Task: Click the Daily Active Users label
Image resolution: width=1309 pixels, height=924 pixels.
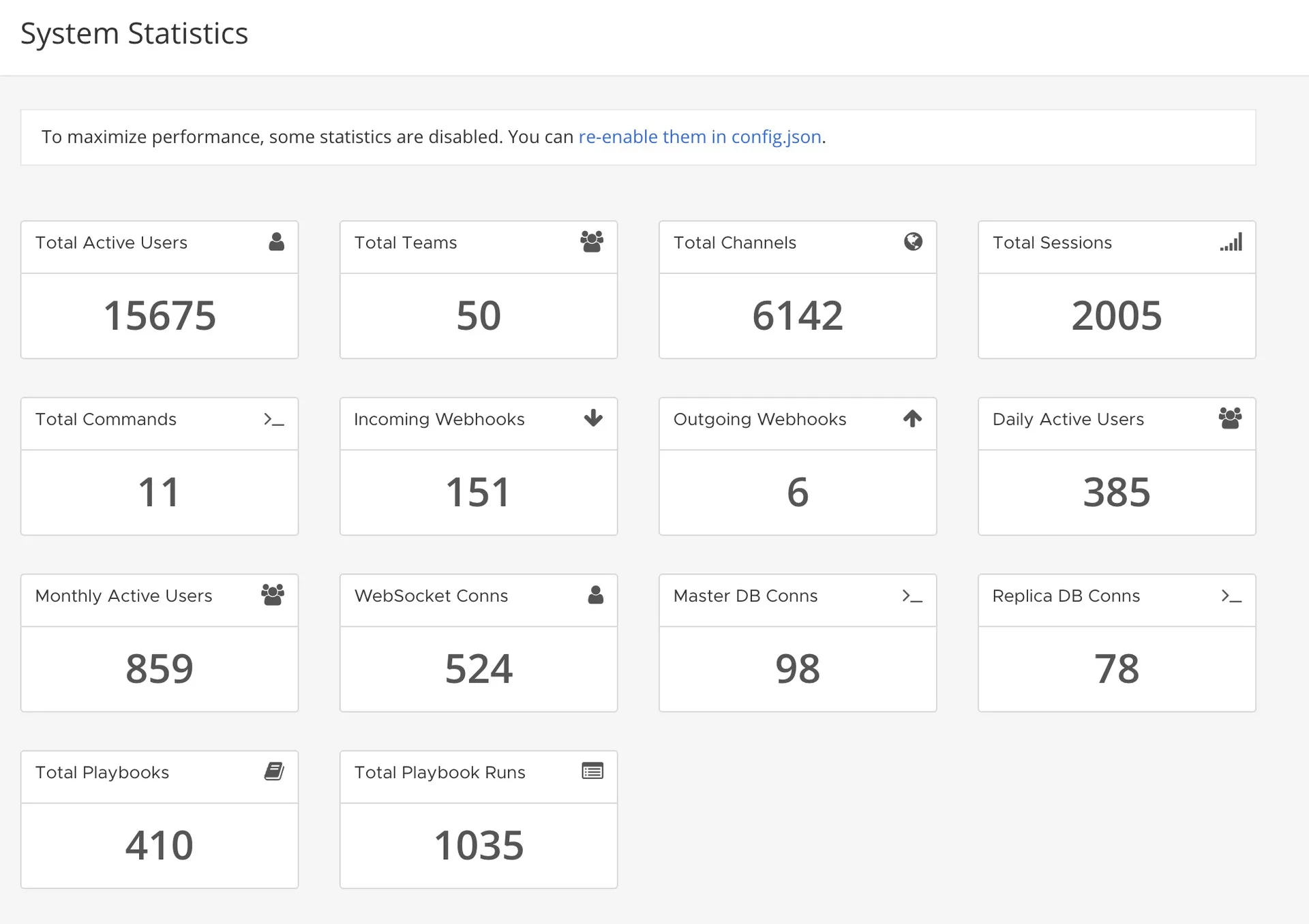Action: 1068,420
